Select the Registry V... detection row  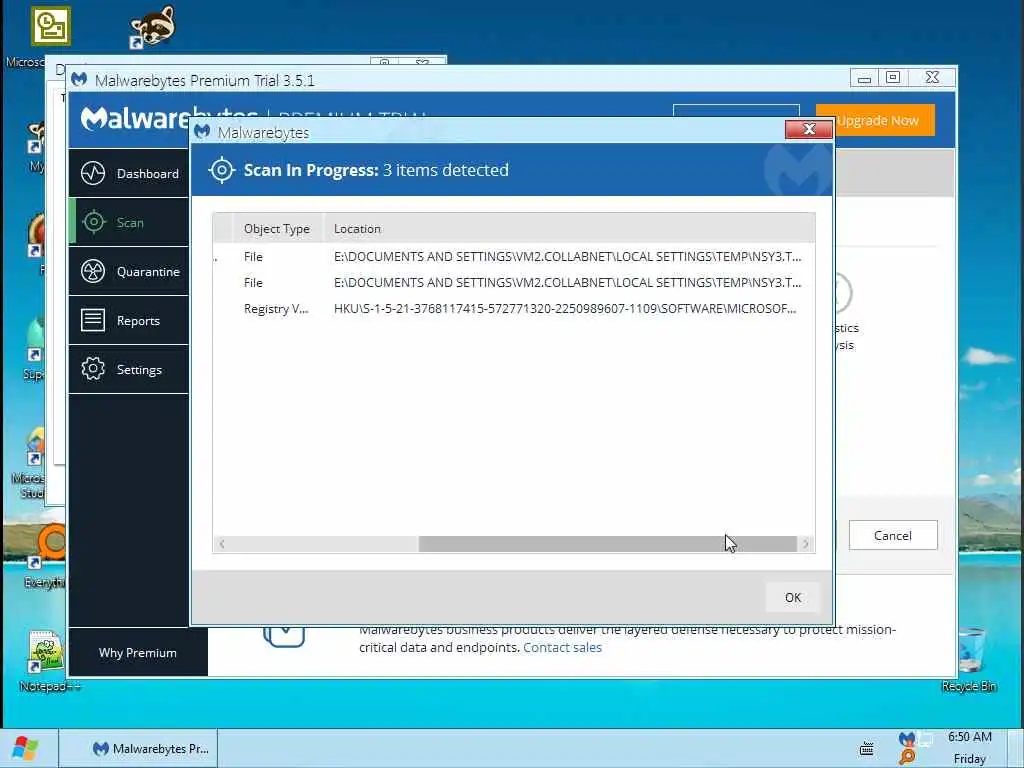(513, 308)
